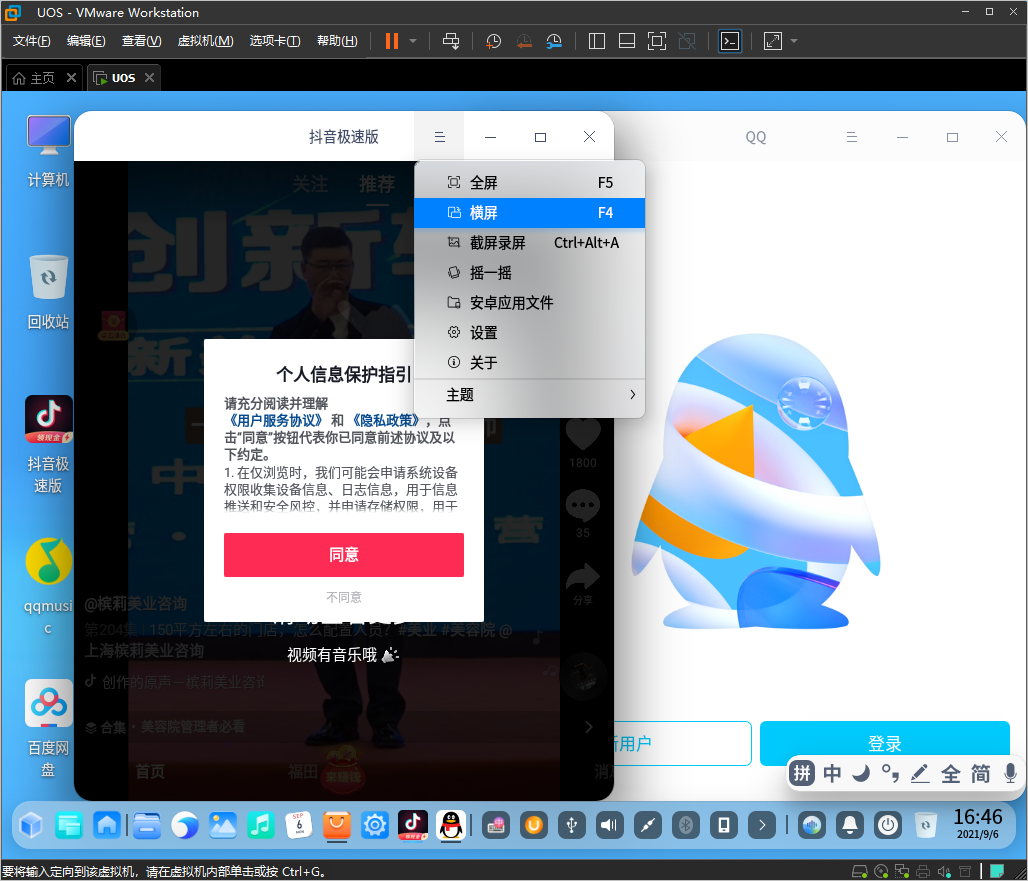Choose 横屏 F4 menu entry
Image resolution: width=1028 pixels, height=881 pixels.
pyautogui.click(x=530, y=212)
